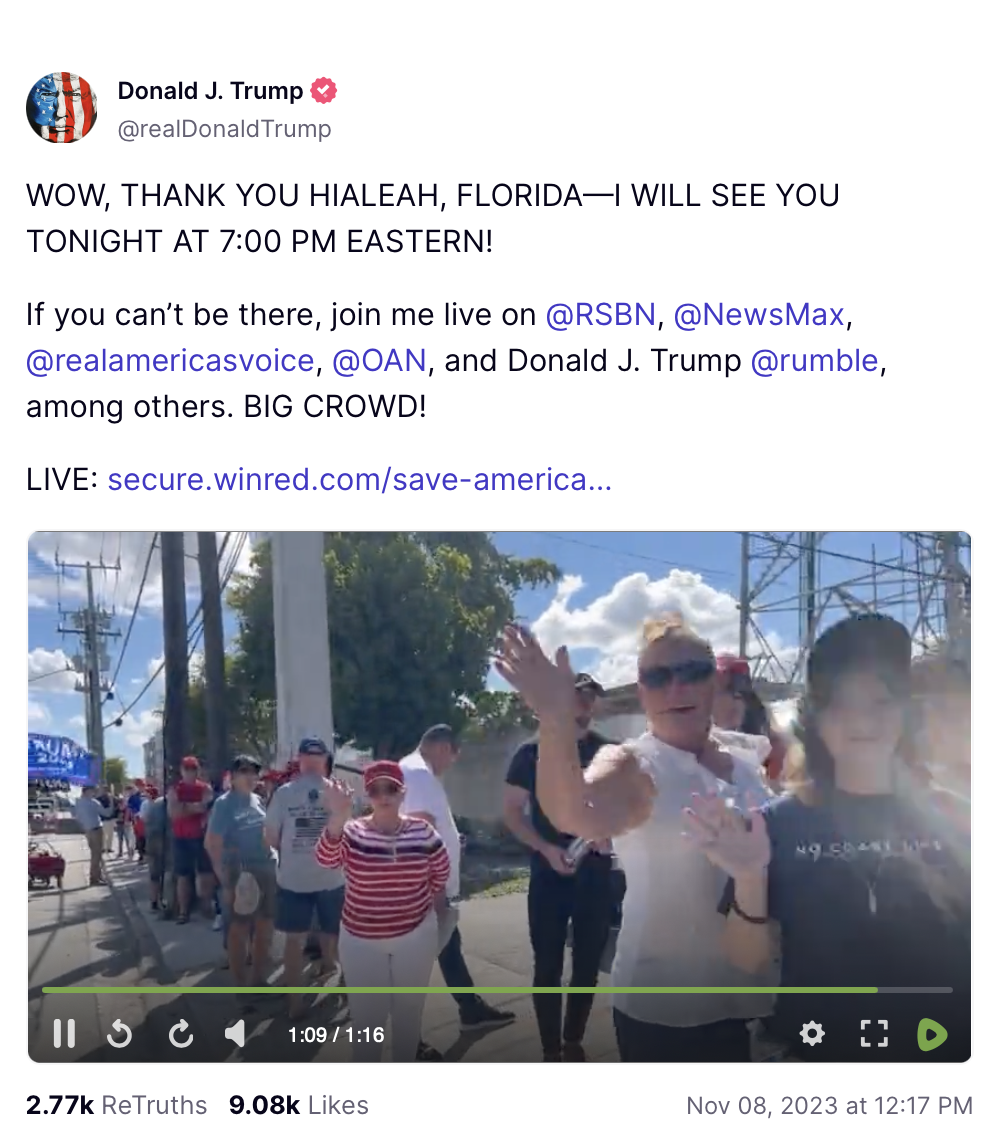
Task: Skip forward with the clockwise arrow
Action: pos(181,1033)
